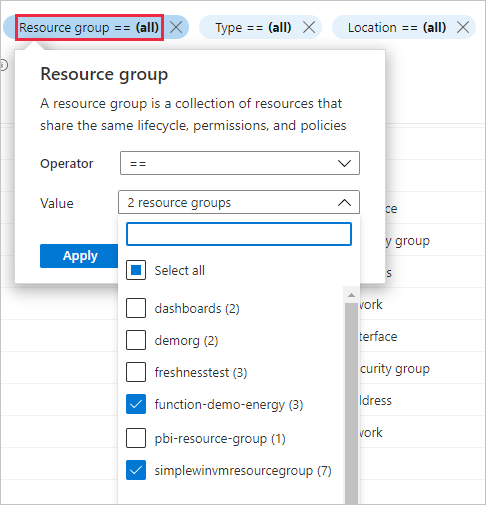Collapse the Value '2 resource groups' dropdown
Screen dimensions: 486x505
coord(239,202)
